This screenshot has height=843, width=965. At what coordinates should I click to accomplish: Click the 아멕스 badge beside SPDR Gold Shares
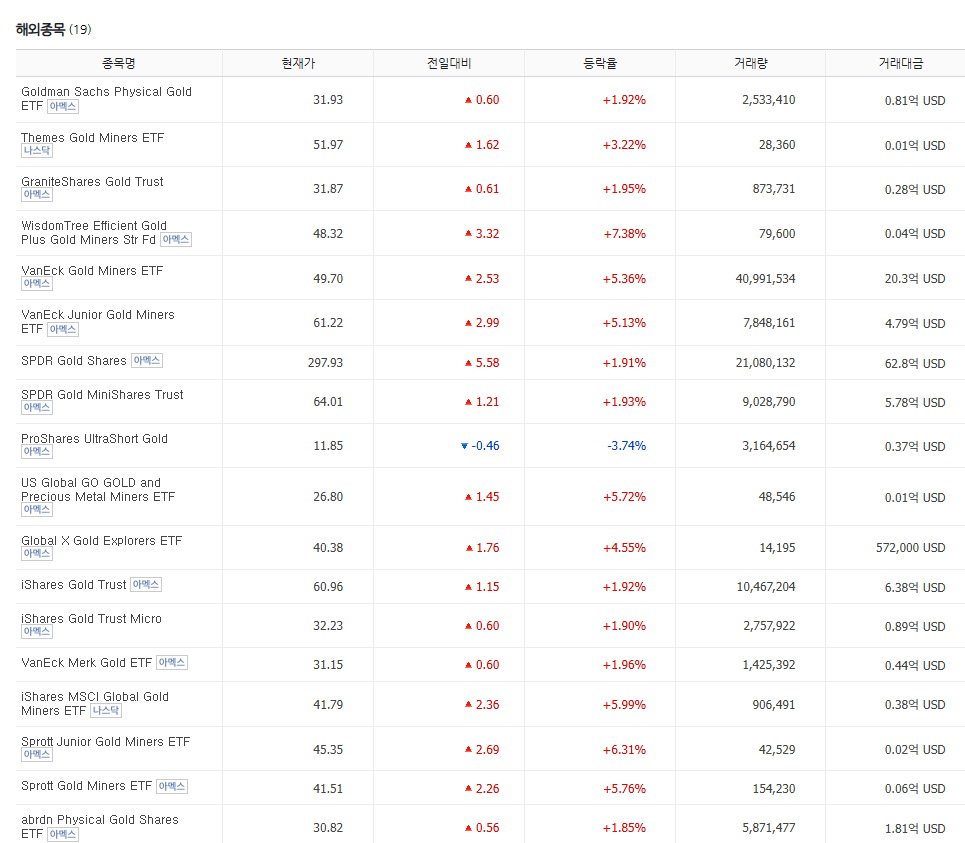(x=147, y=361)
